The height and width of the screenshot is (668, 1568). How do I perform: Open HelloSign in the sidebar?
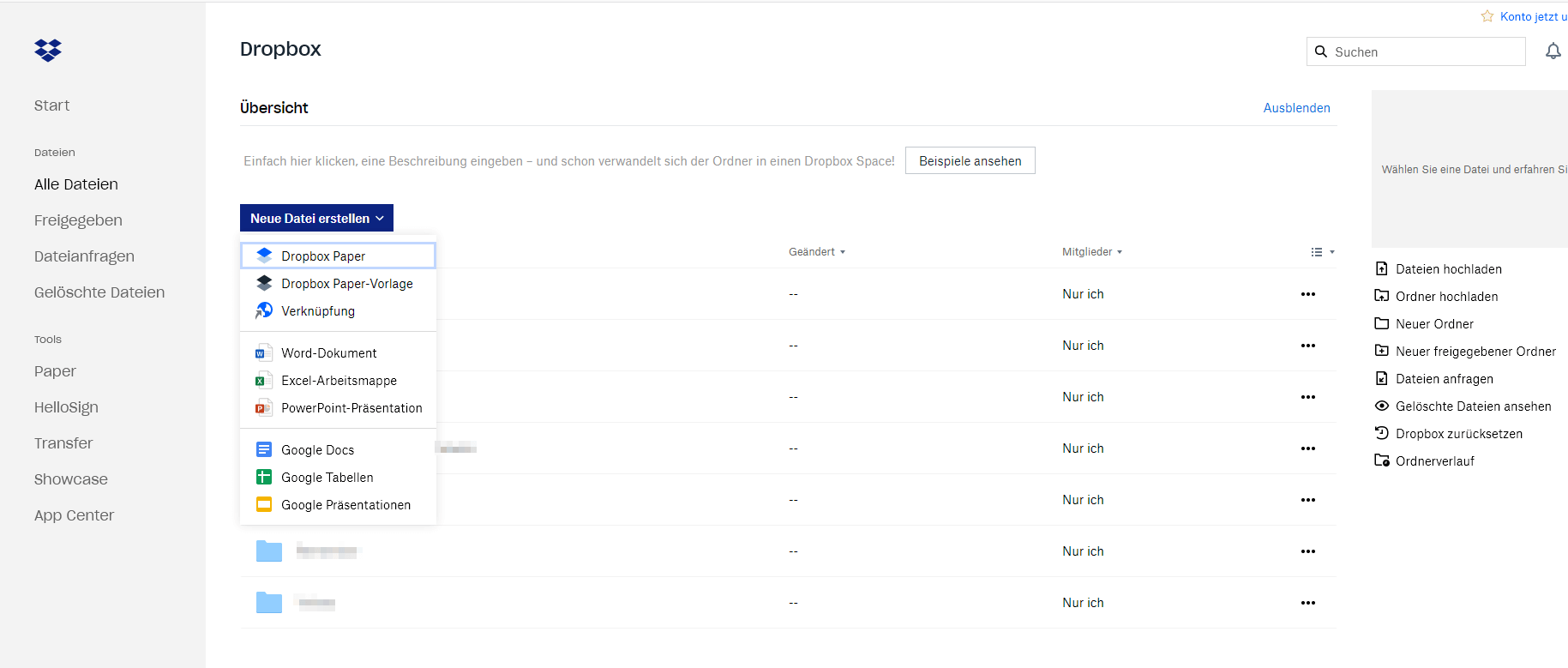pos(66,406)
